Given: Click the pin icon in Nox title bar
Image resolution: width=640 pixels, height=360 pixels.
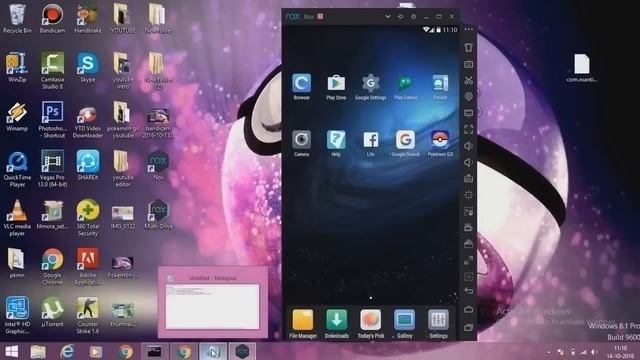Looking at the screenshot, I should click(400, 17).
